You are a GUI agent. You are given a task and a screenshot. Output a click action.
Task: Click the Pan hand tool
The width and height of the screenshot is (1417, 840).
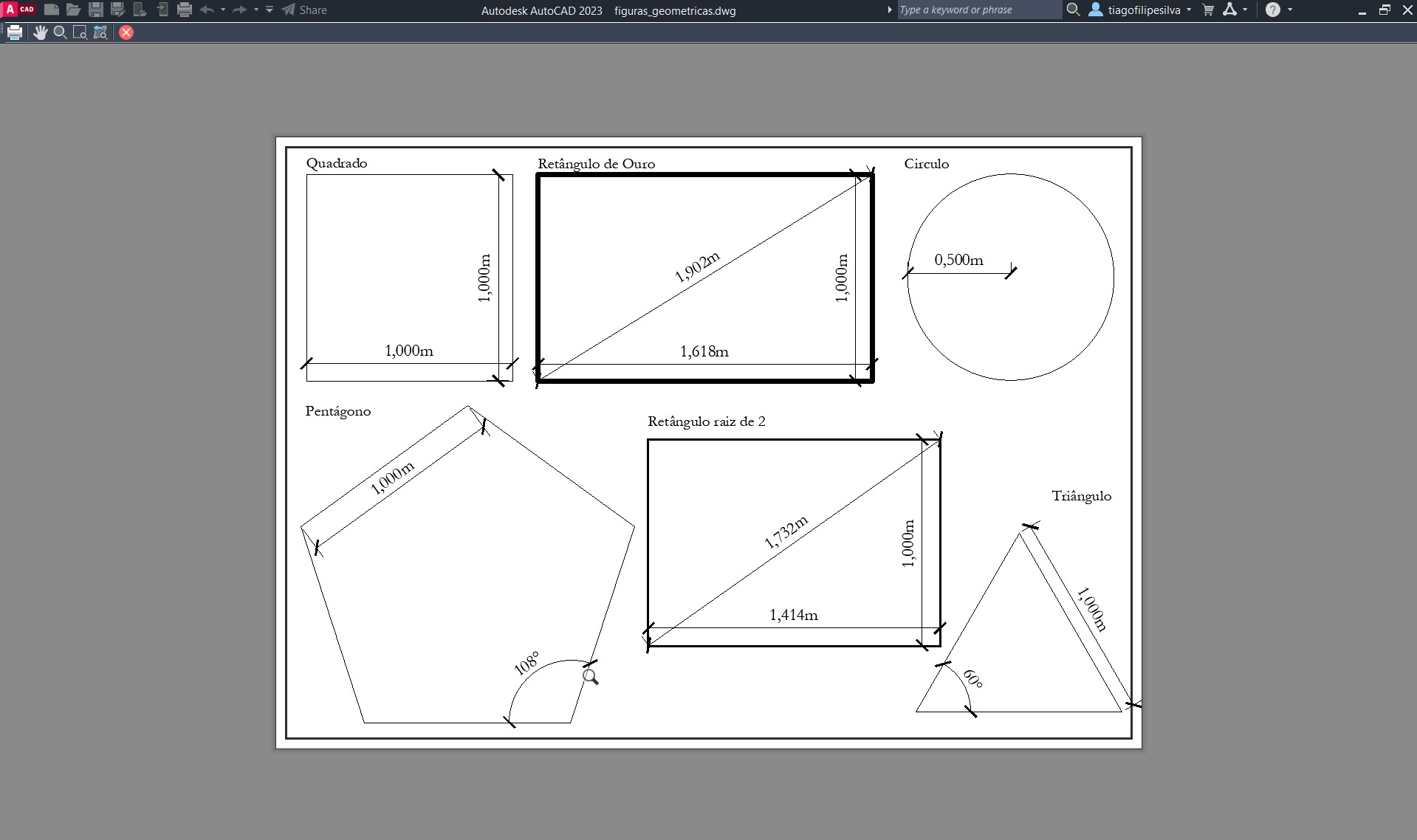click(x=40, y=32)
